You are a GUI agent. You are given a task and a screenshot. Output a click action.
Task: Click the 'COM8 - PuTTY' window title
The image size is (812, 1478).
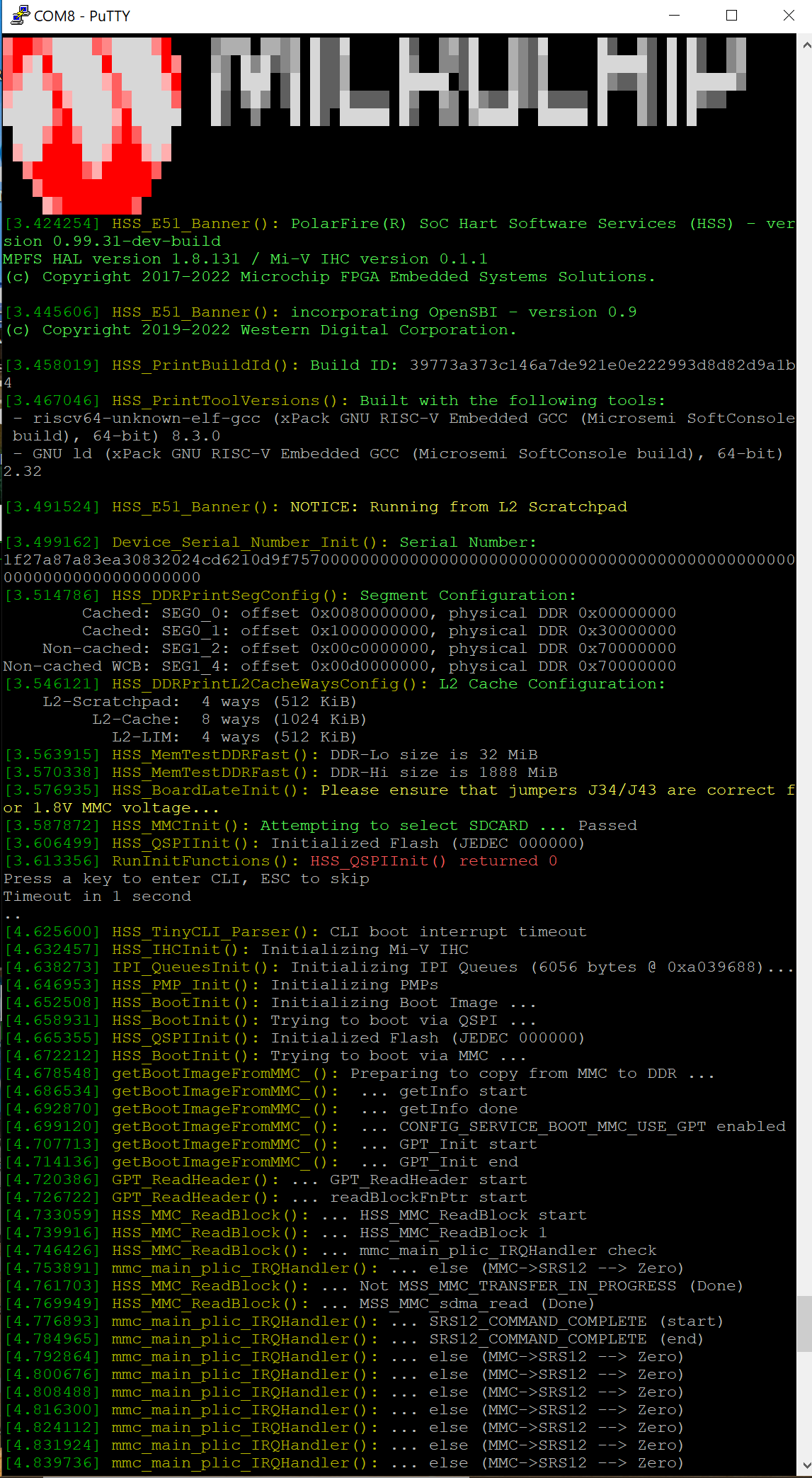tap(82, 16)
